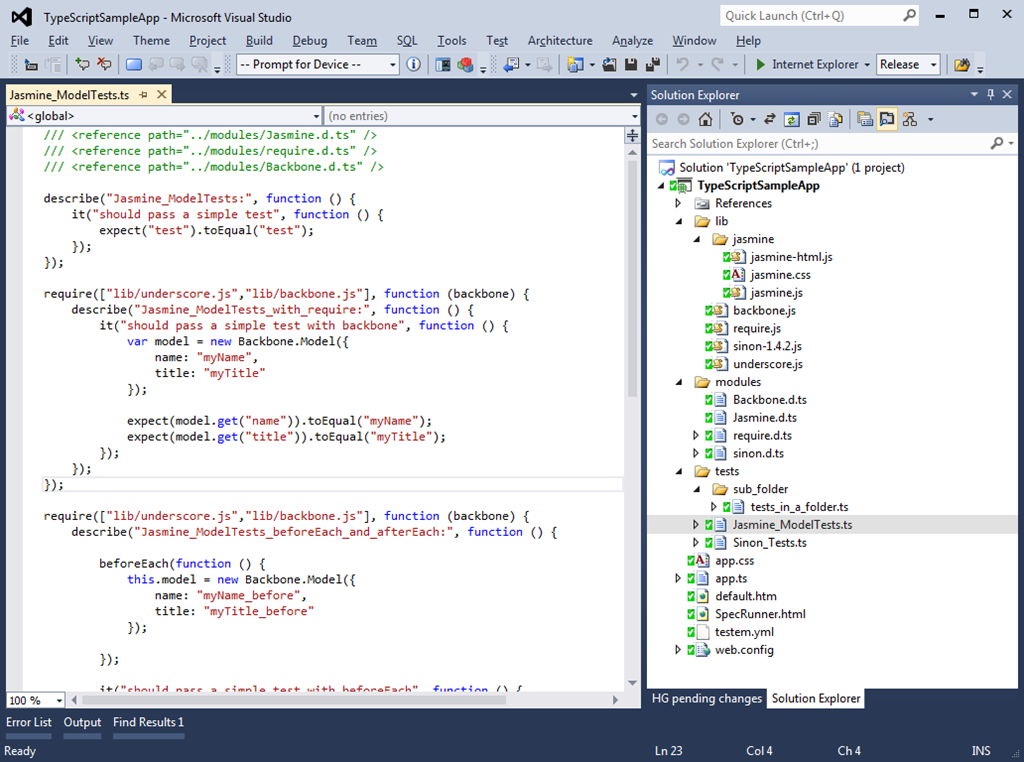Toggle the Preview Selected Items icon
Viewport: 1024px width, 762px height.
pos(887,119)
